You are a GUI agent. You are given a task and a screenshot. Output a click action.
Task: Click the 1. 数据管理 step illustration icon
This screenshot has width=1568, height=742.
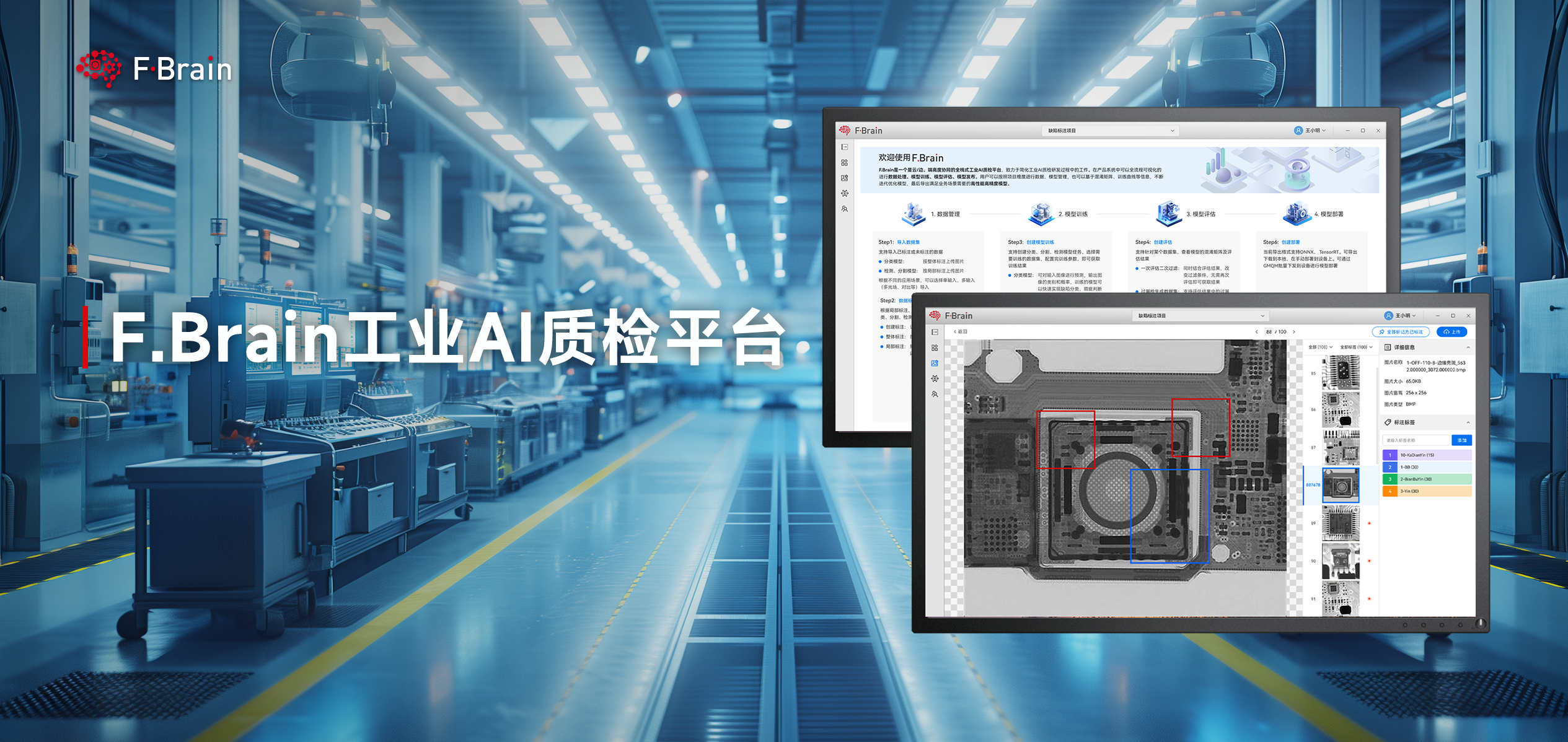pos(913,214)
